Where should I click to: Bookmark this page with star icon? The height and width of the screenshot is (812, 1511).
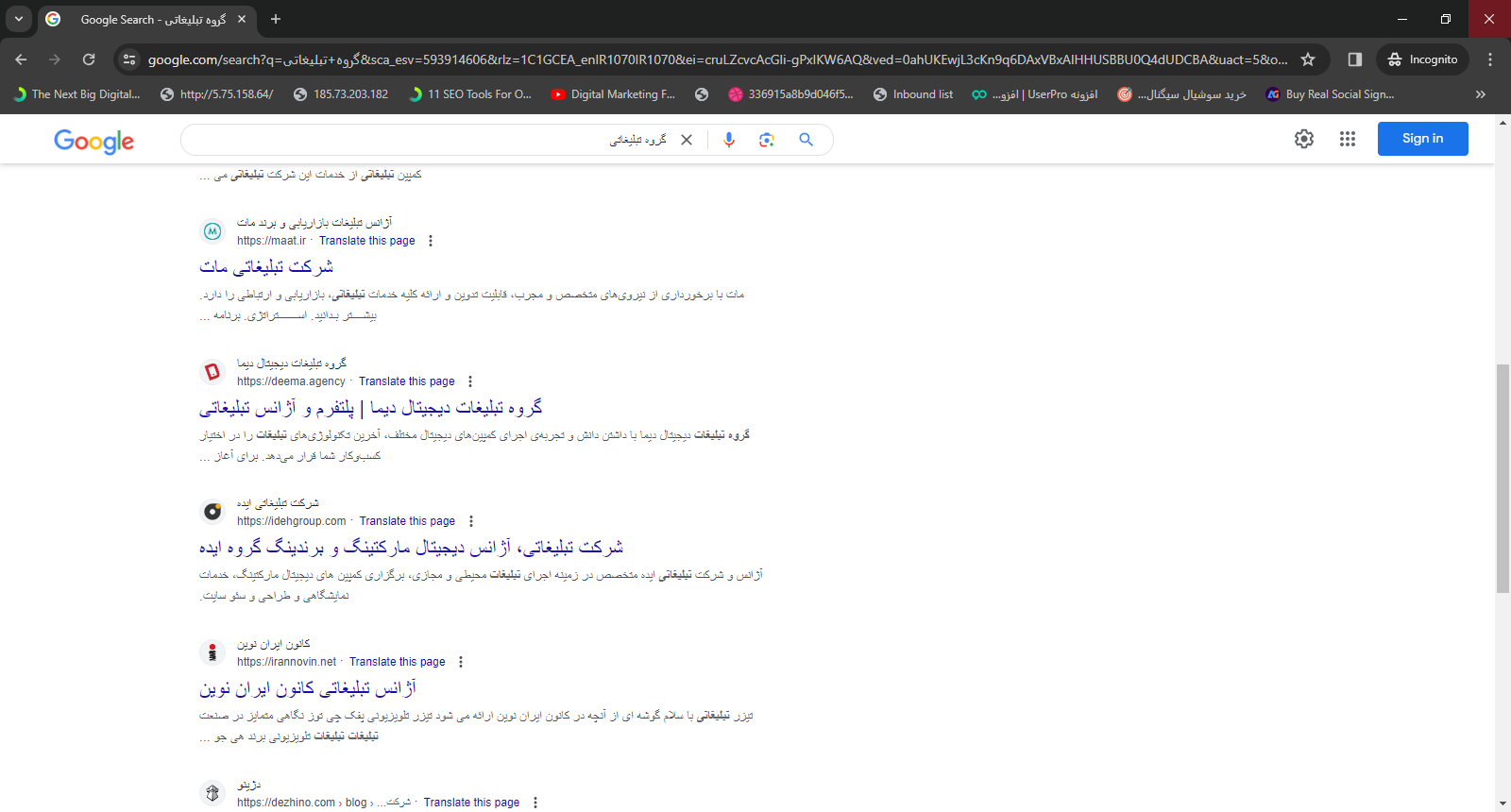(1308, 59)
